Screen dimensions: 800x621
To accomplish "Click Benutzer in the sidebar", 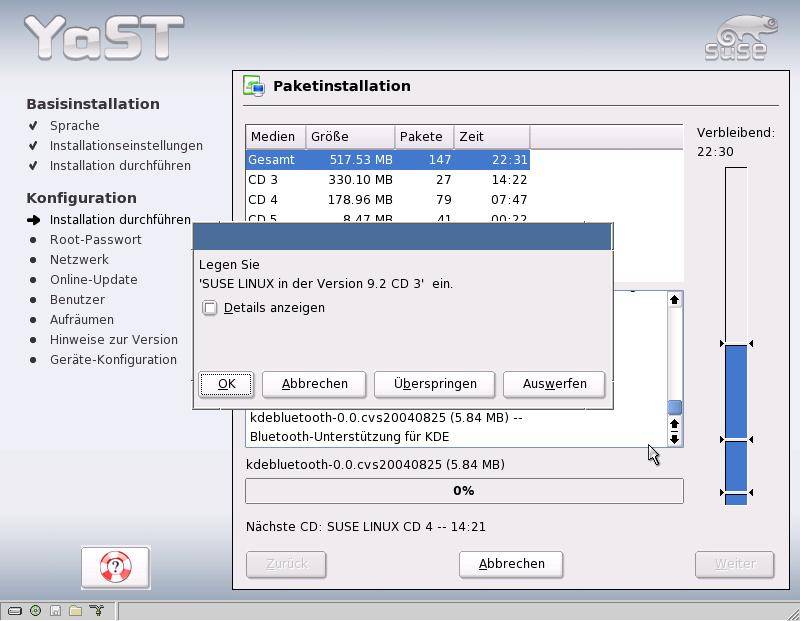I will click(77, 300).
